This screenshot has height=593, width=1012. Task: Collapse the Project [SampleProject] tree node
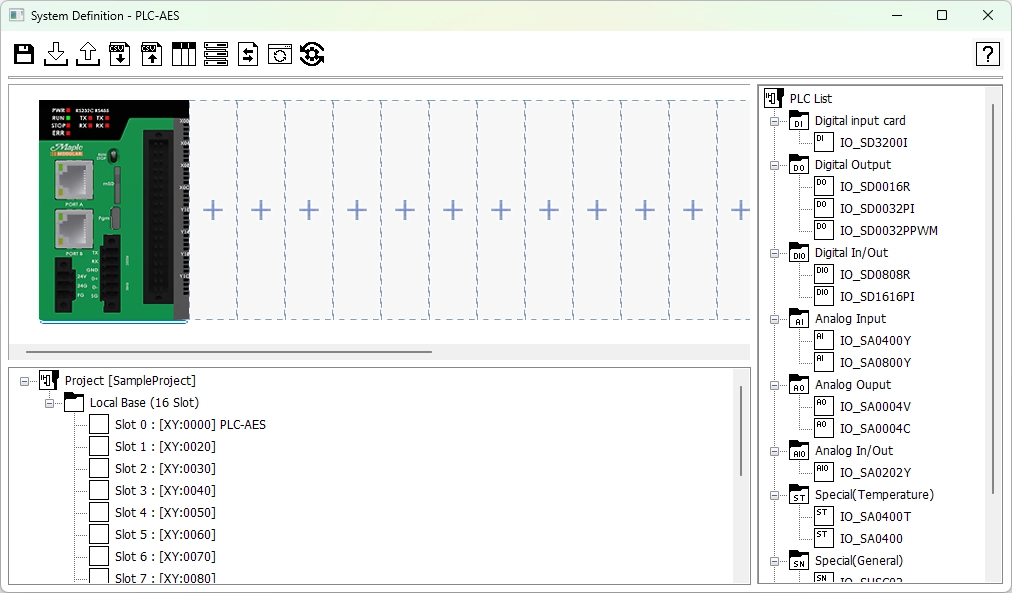click(x=25, y=381)
